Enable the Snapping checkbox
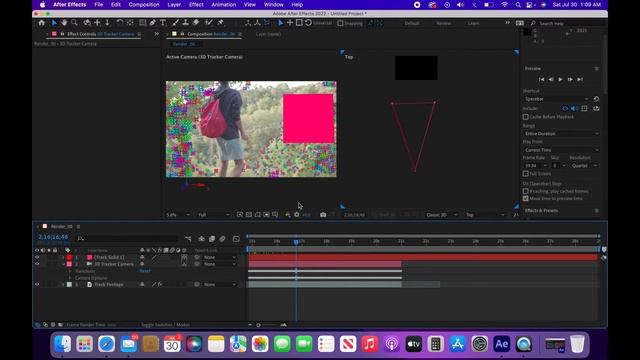The image size is (640, 360). [x=340, y=23]
